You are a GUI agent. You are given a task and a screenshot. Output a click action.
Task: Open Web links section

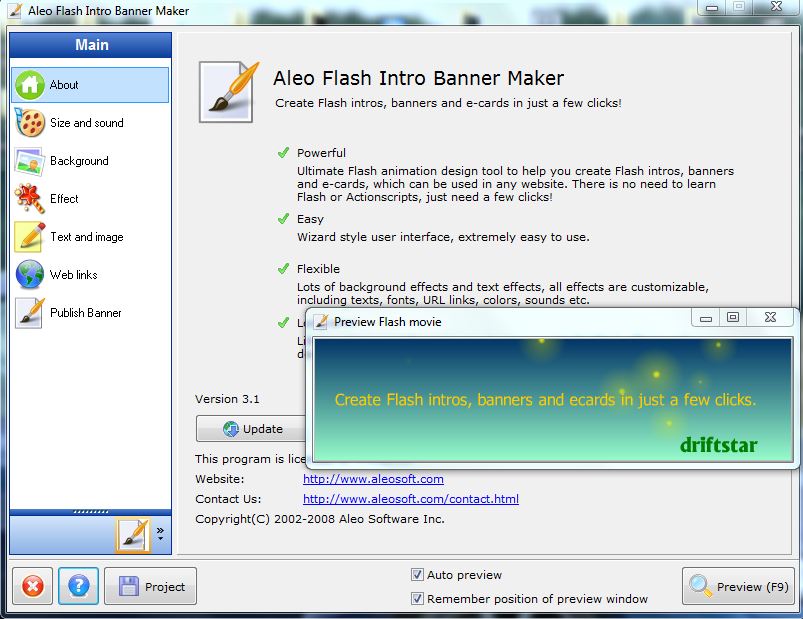click(90, 274)
